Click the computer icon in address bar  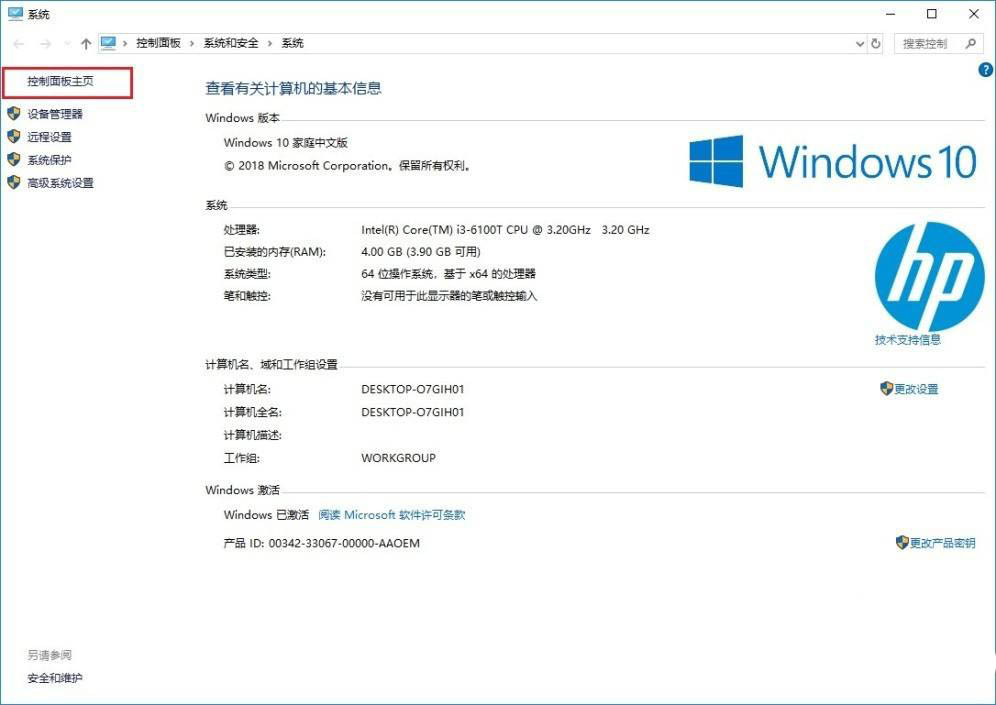[x=108, y=43]
